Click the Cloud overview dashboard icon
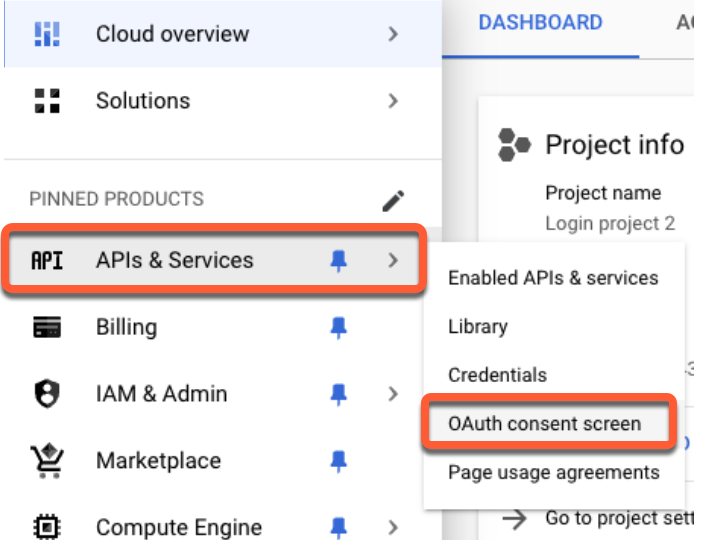Viewport: 710px width, 540px height. pos(47,34)
